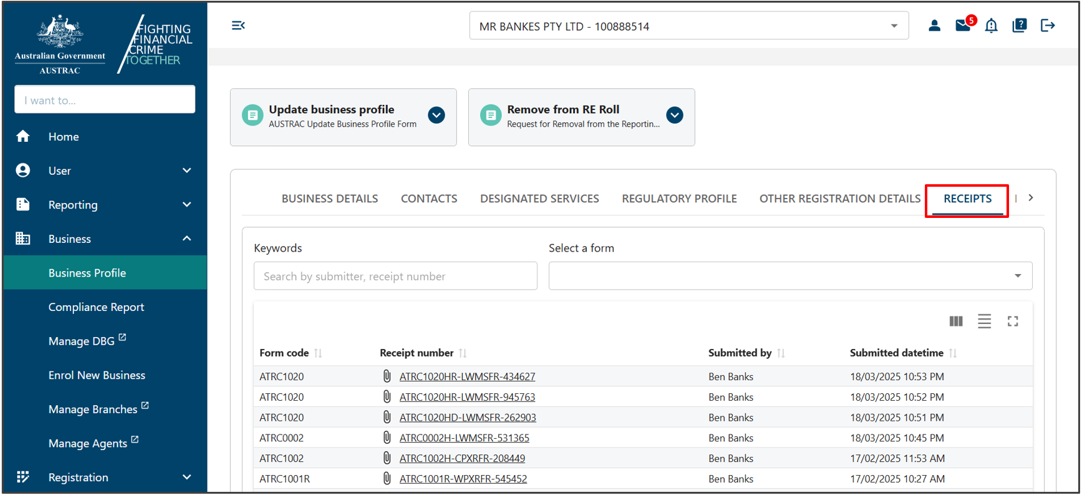Open Manage Branches external link

point(98,409)
